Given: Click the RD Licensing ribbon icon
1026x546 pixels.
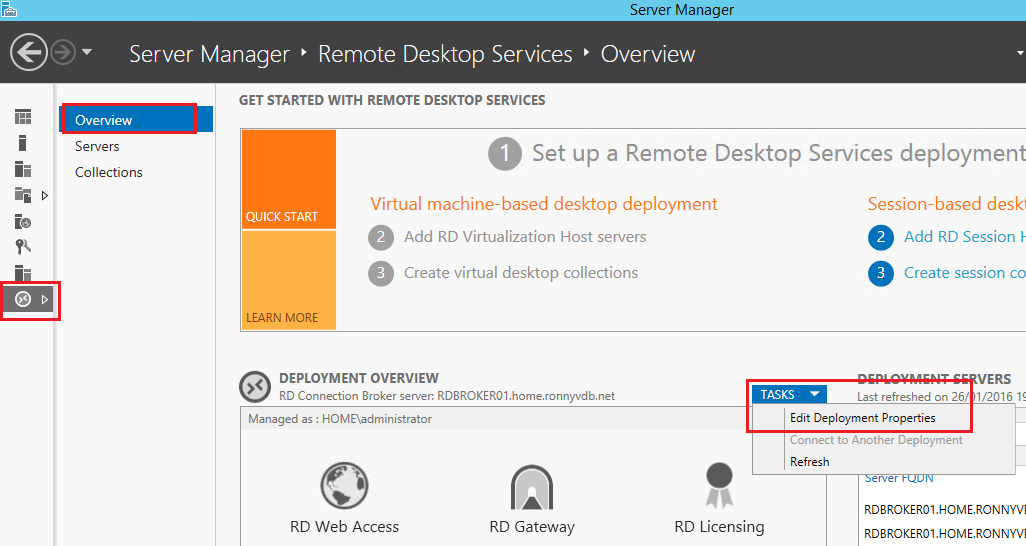Looking at the screenshot, I should pyautogui.click(x=719, y=486).
